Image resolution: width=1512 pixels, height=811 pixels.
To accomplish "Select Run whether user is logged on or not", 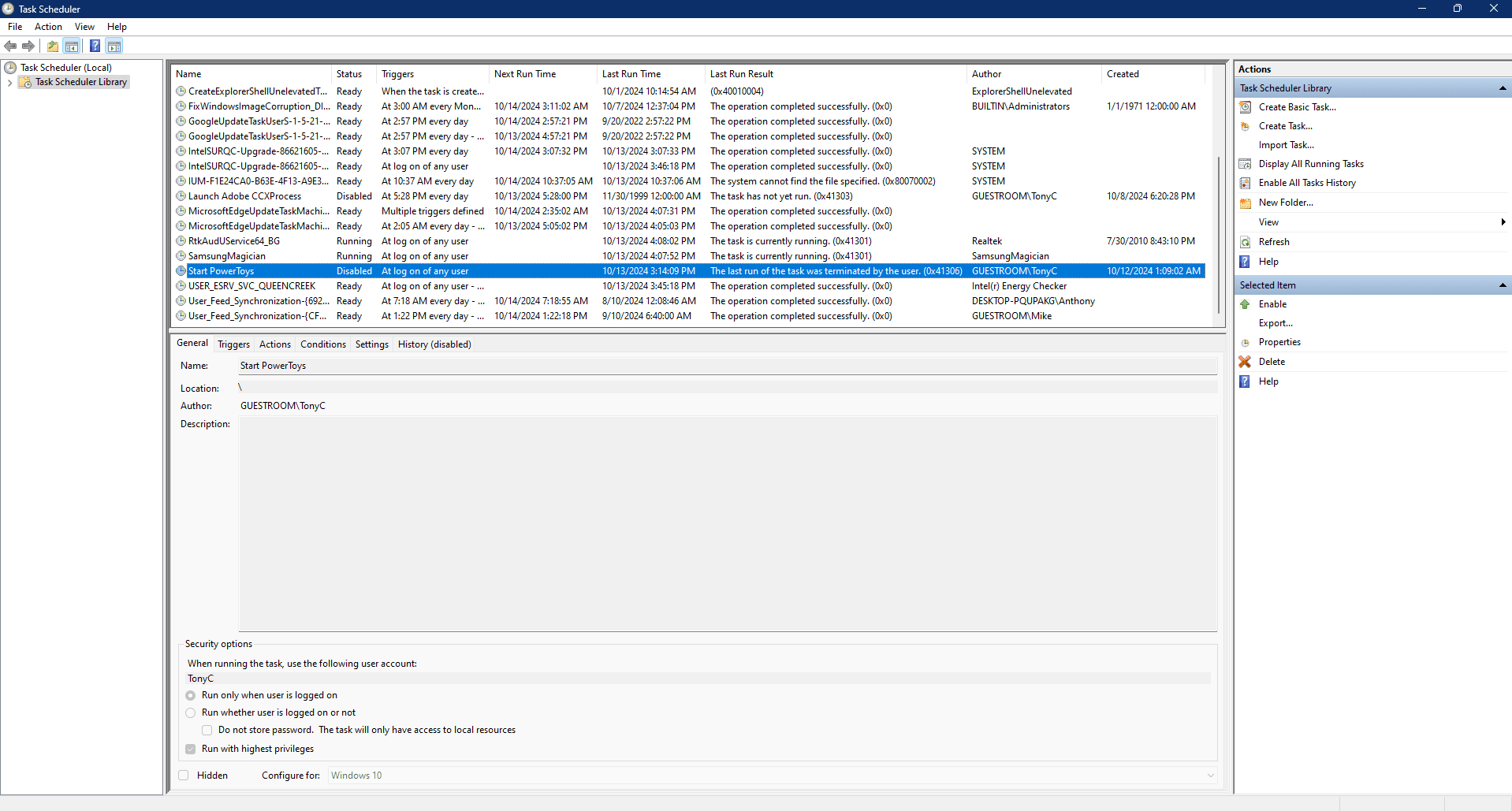I will 191,712.
